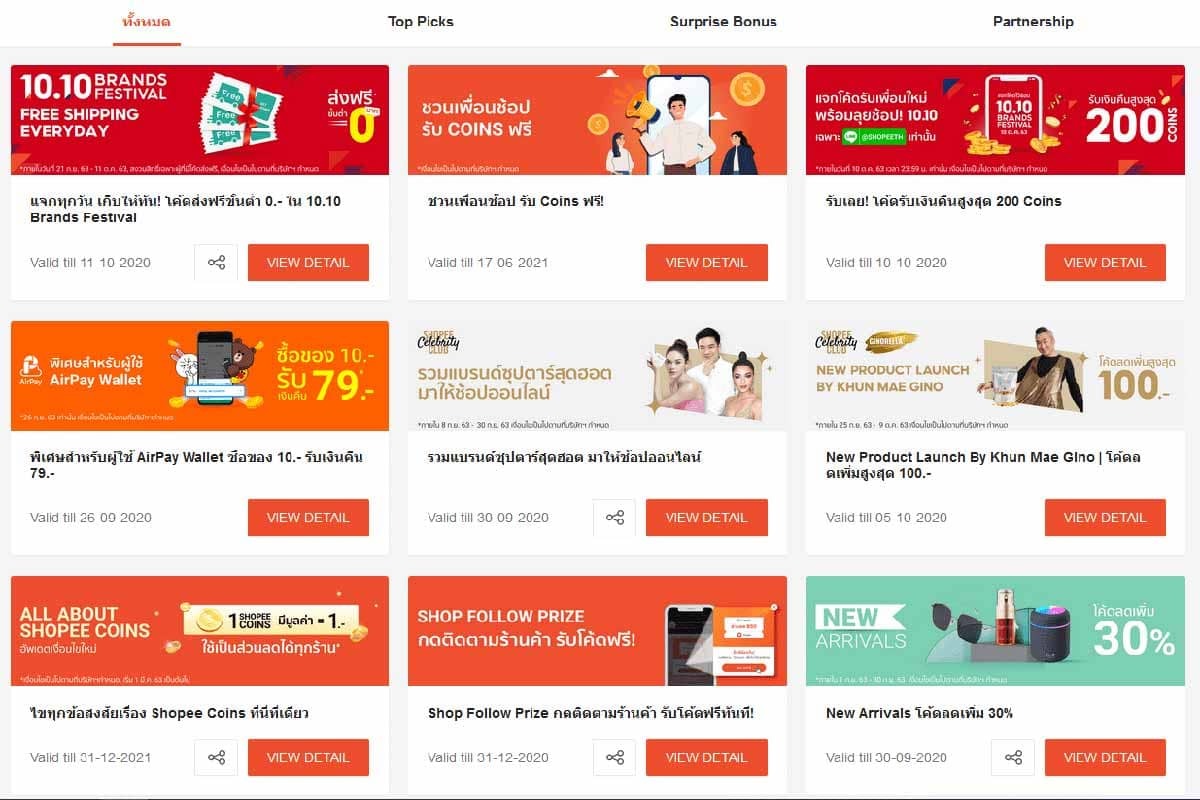Image resolution: width=1200 pixels, height=800 pixels.
Task: Open the Shop Follow Prize banner image
Action: click(597, 631)
